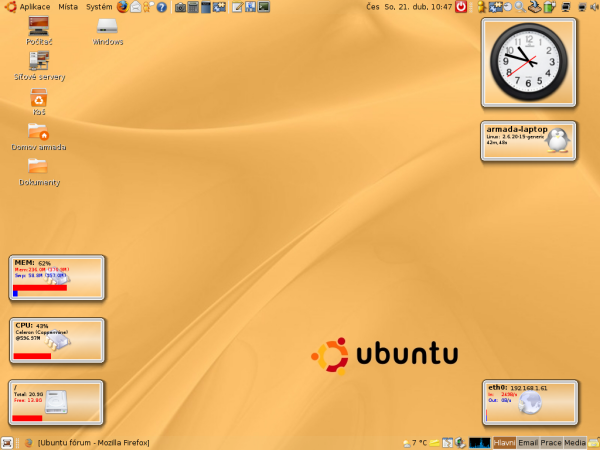600x450 pixels.
Task: Click the root disk usage widget
Action: (x=56, y=403)
